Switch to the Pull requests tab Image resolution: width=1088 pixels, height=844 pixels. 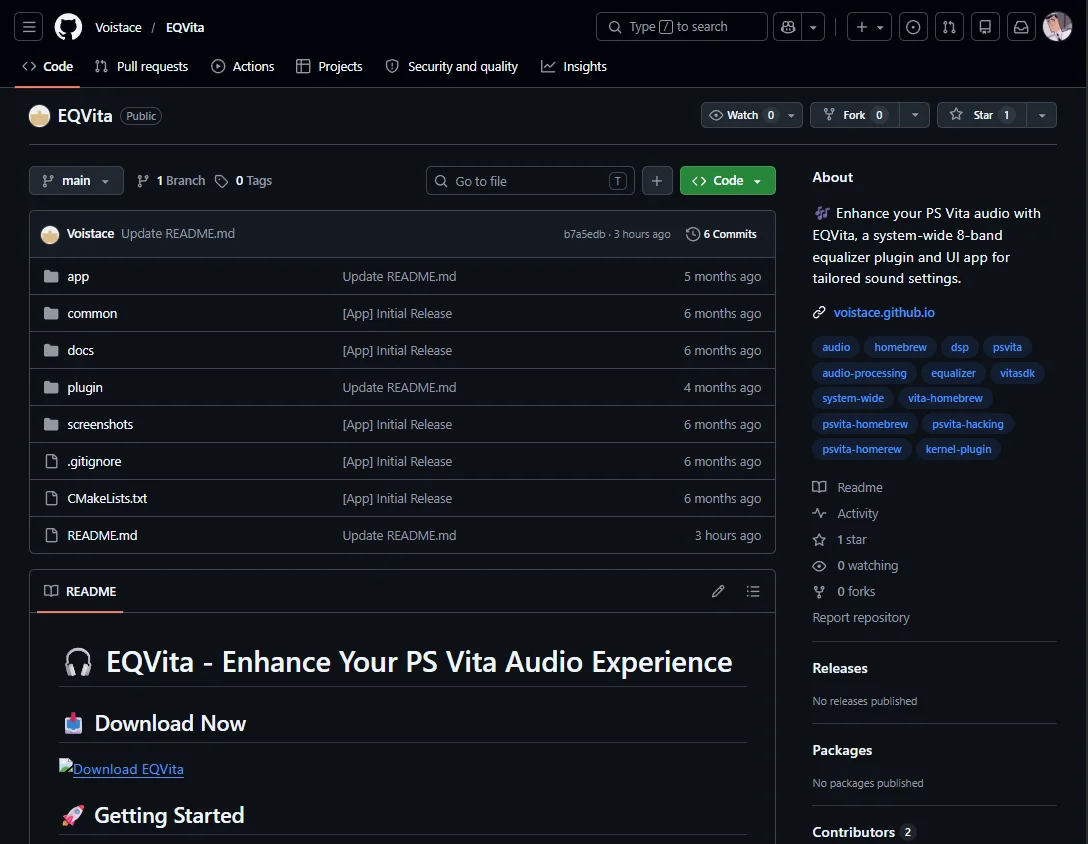pos(142,67)
